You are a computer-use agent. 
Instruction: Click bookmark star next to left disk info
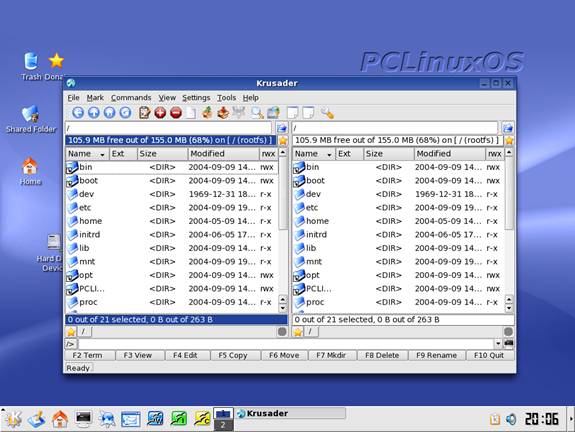click(283, 140)
